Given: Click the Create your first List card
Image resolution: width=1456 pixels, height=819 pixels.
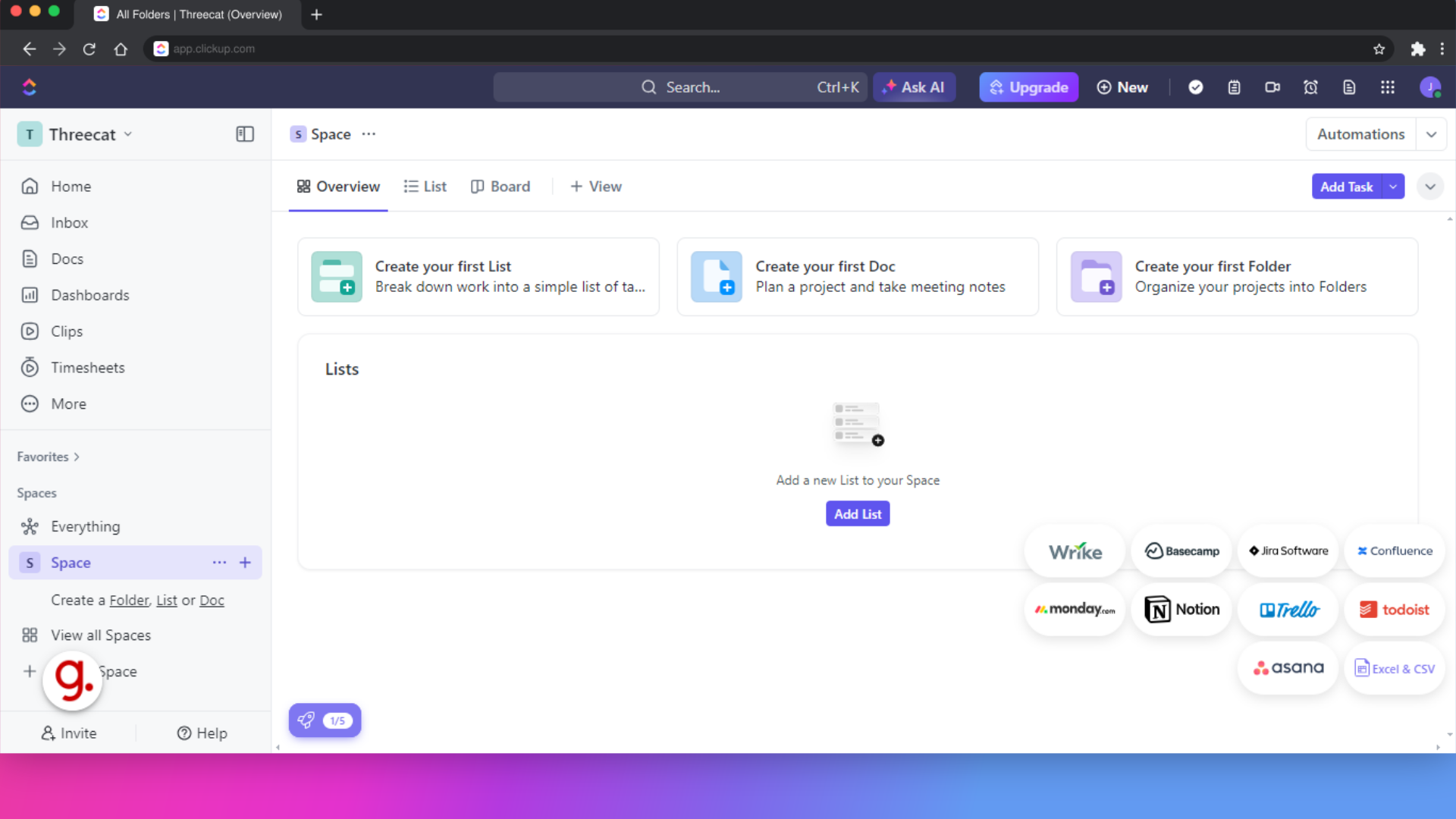Looking at the screenshot, I should (479, 277).
